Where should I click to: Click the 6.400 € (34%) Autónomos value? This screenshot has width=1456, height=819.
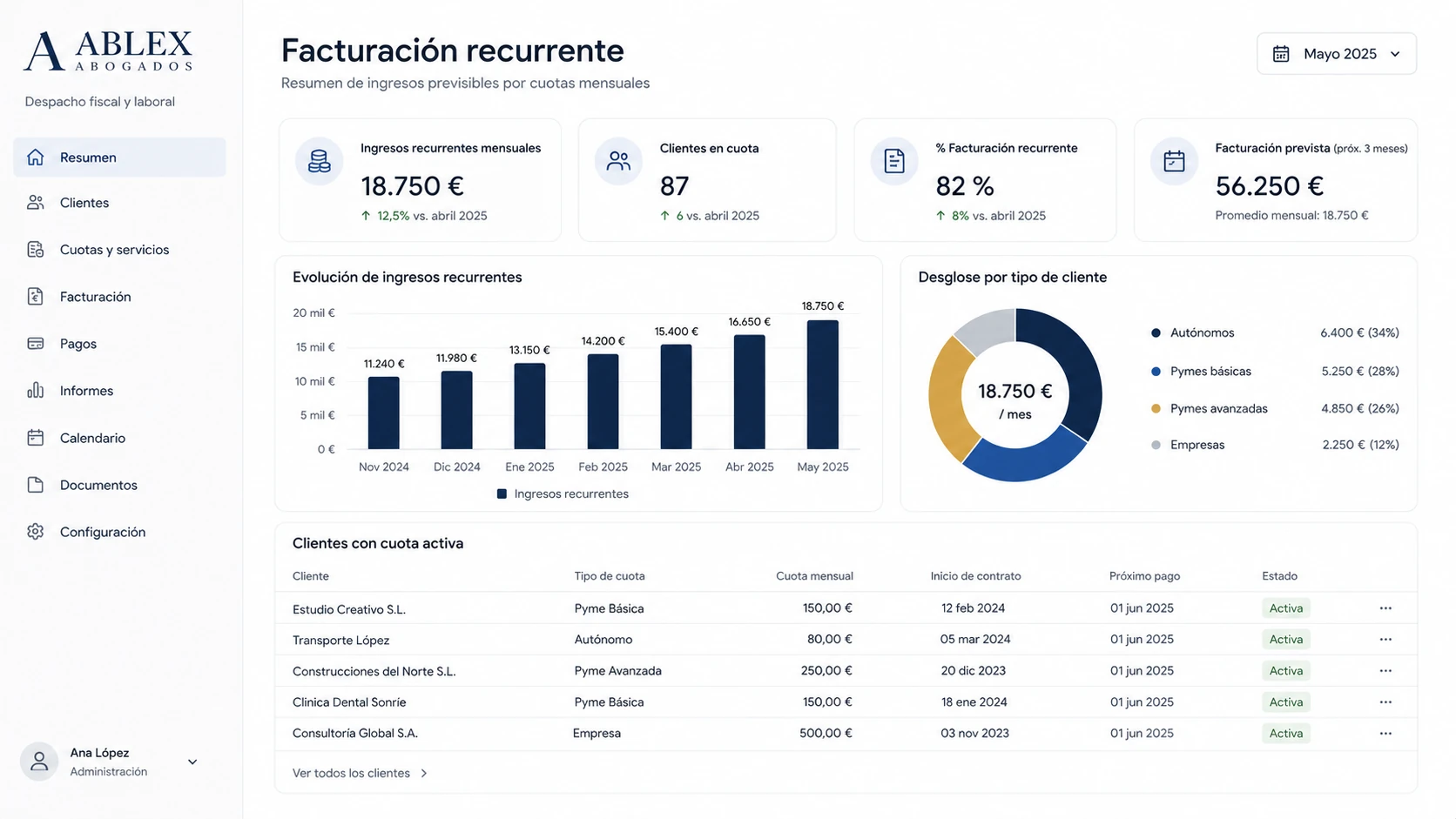(1359, 333)
